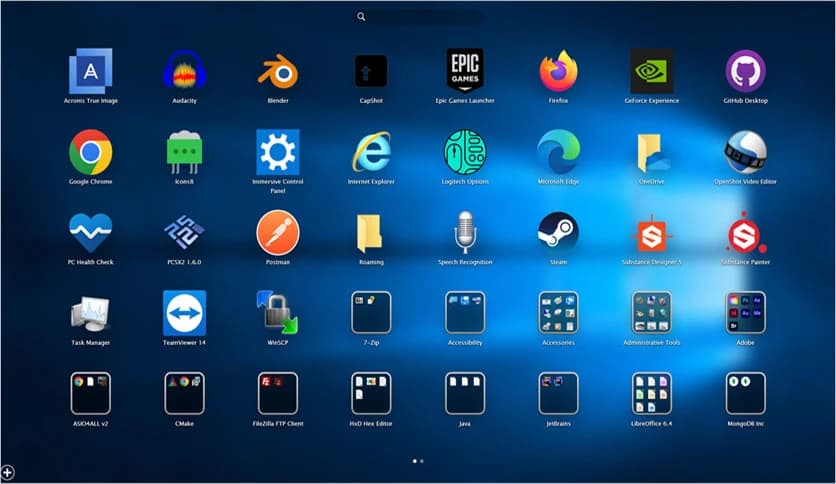This screenshot has height=484, width=836.
Task: Open Task Manager
Action: click(x=91, y=313)
